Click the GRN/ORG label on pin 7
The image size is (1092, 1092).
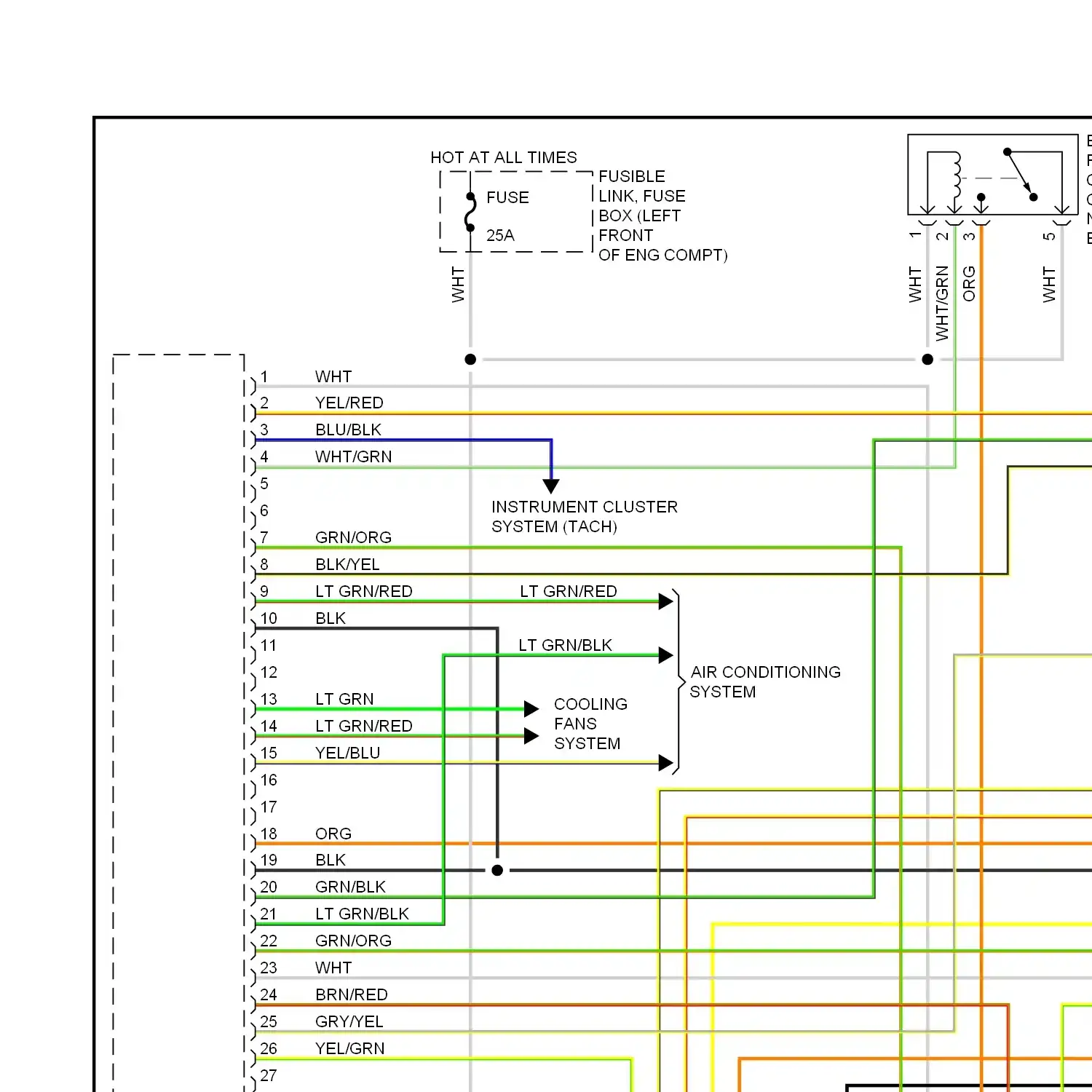point(354,537)
